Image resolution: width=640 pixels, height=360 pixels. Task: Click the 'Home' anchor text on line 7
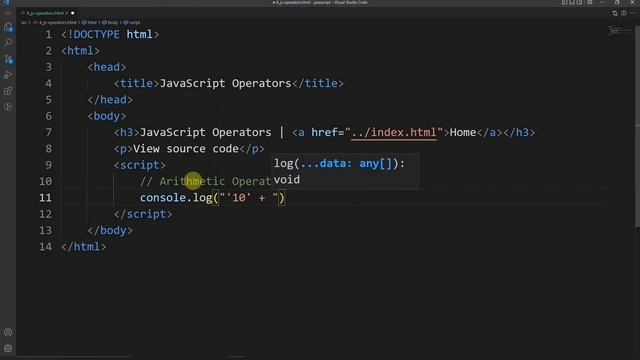pyautogui.click(x=463, y=132)
